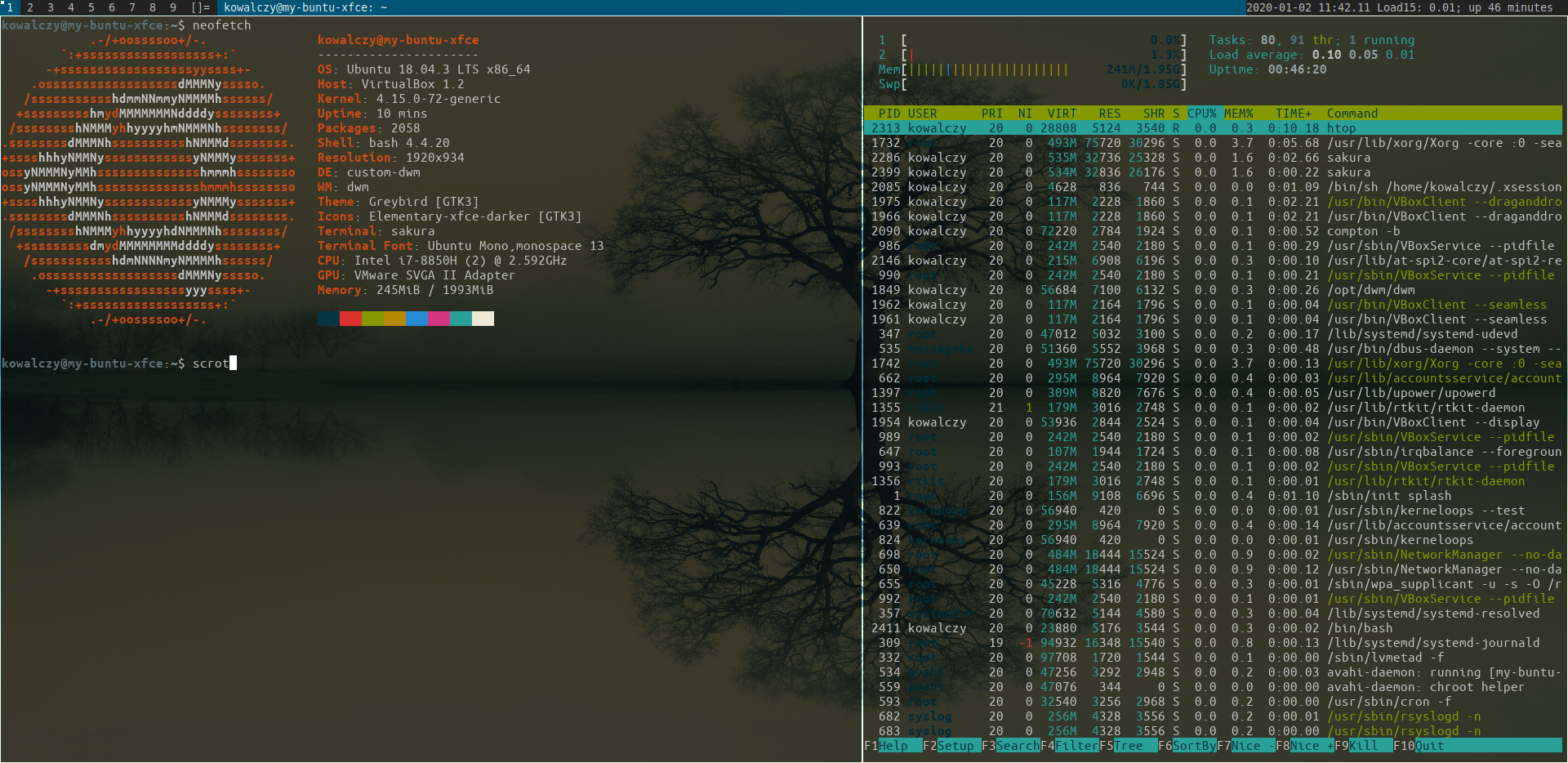Click the Mem usage meter bar
The image size is (1568, 763).
pos(1032,69)
